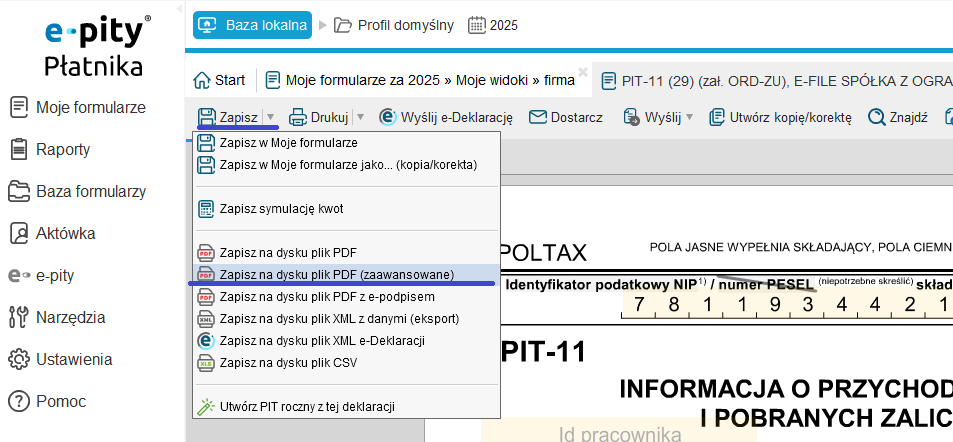Switch to the Start tab
The height and width of the screenshot is (442, 953).
(219, 80)
